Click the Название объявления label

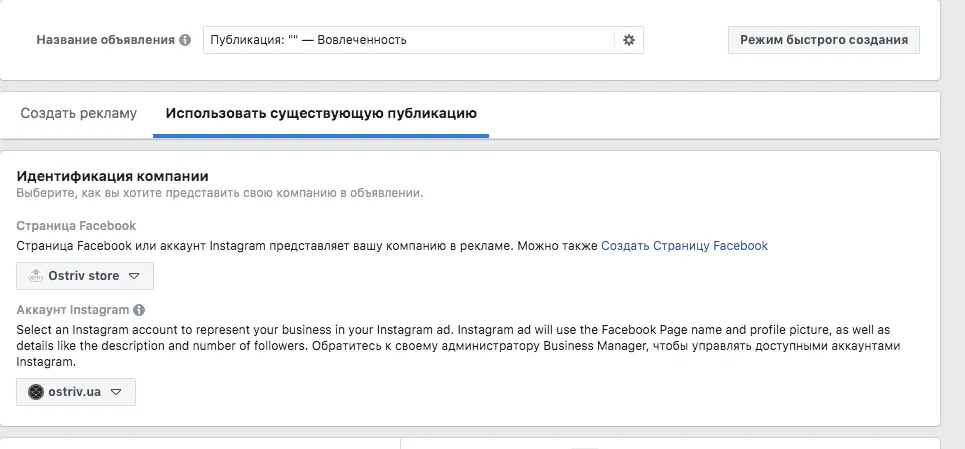[x=106, y=40]
